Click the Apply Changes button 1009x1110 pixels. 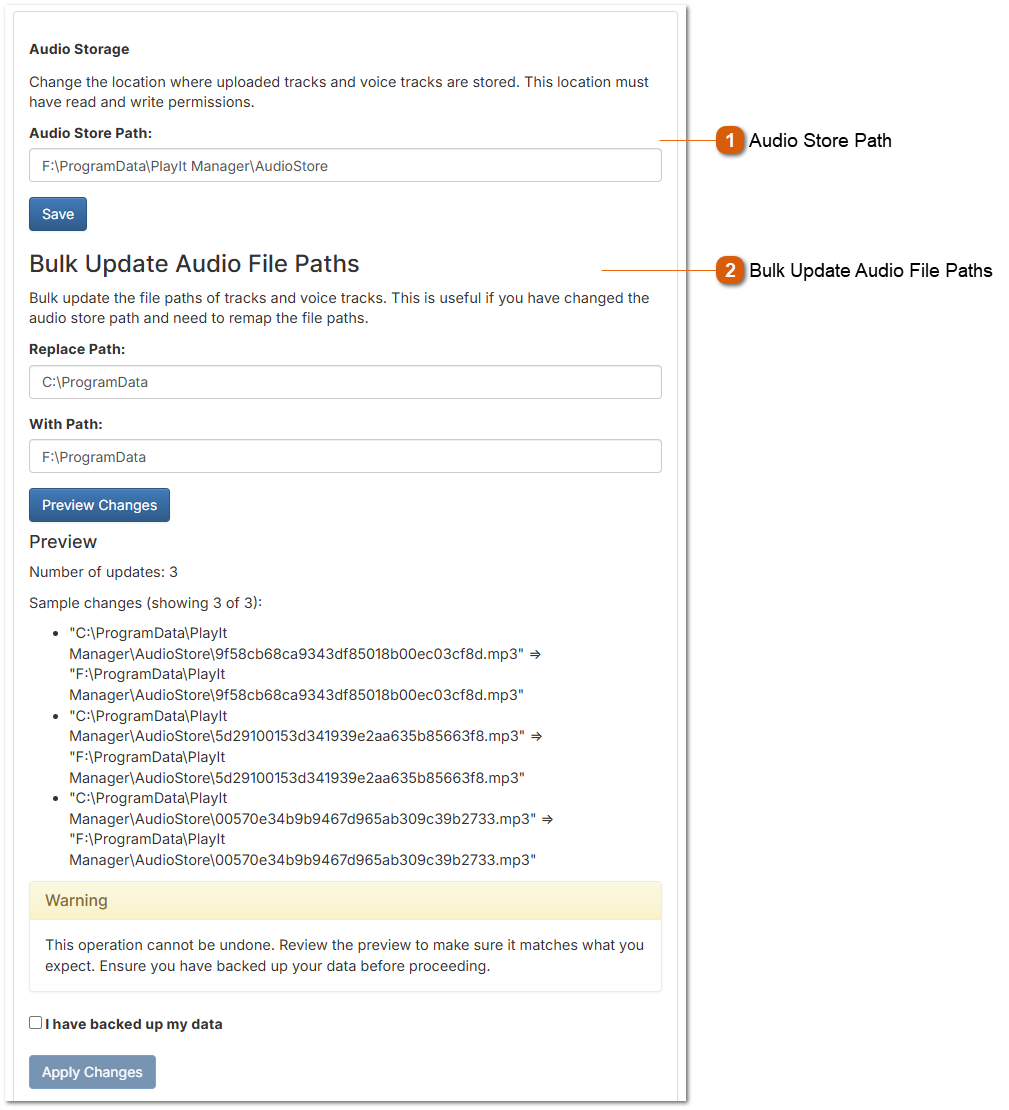coord(92,1071)
